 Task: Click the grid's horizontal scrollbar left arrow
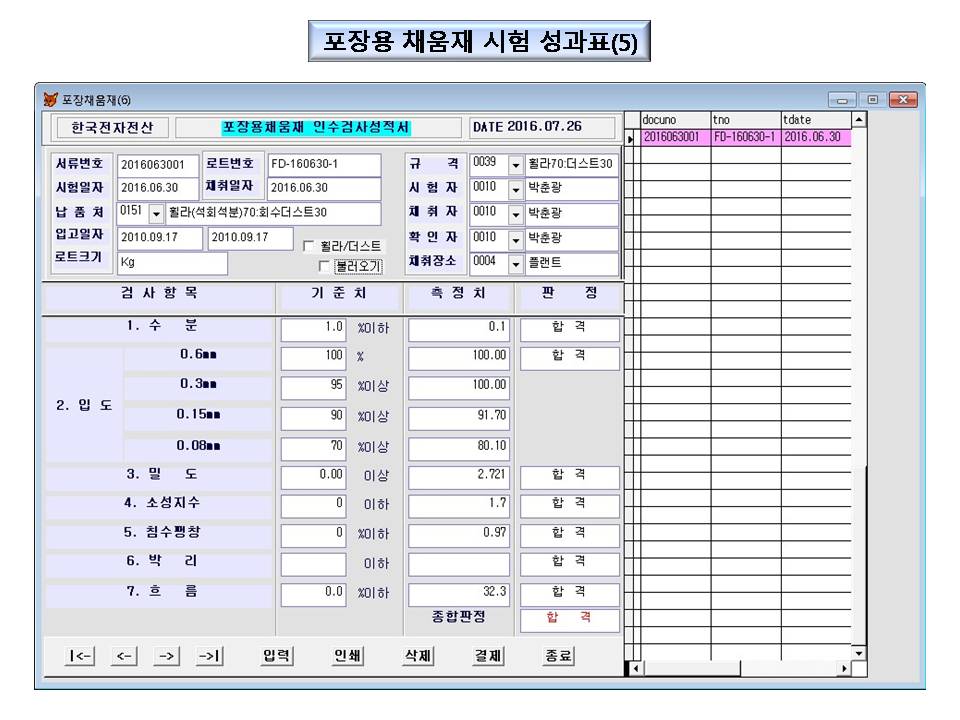click(x=636, y=669)
